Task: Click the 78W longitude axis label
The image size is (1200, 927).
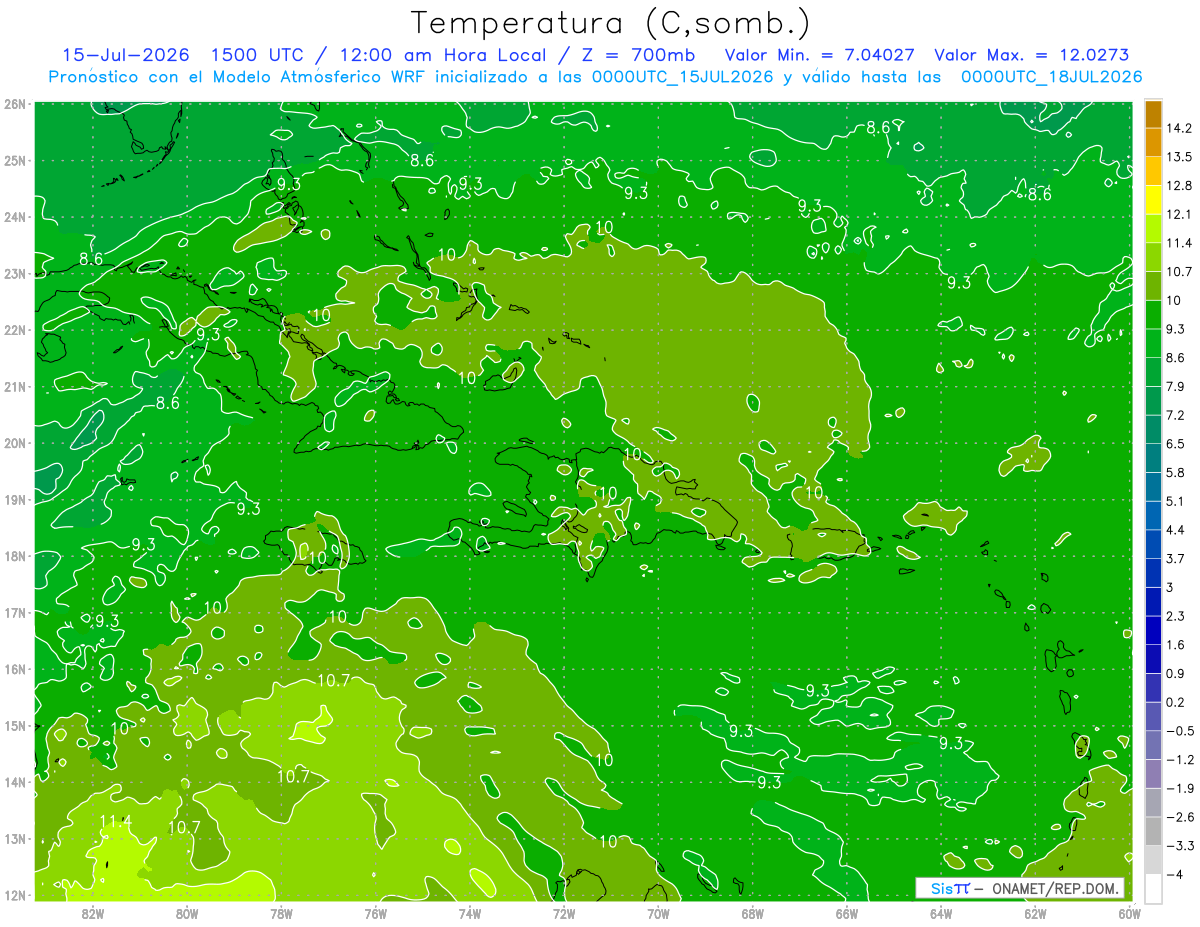Action: coord(281,912)
